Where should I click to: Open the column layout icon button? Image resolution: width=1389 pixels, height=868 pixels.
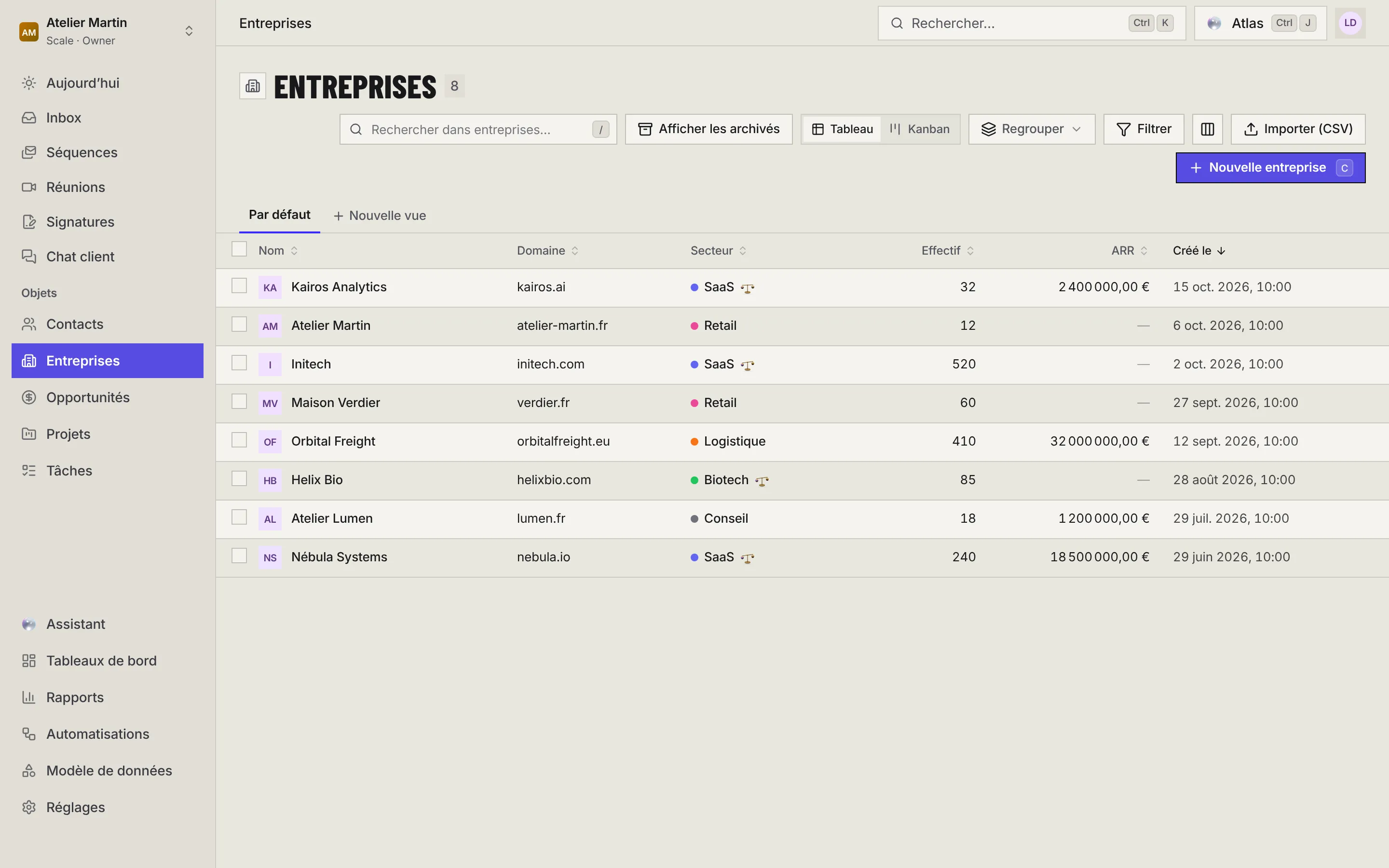point(1207,129)
